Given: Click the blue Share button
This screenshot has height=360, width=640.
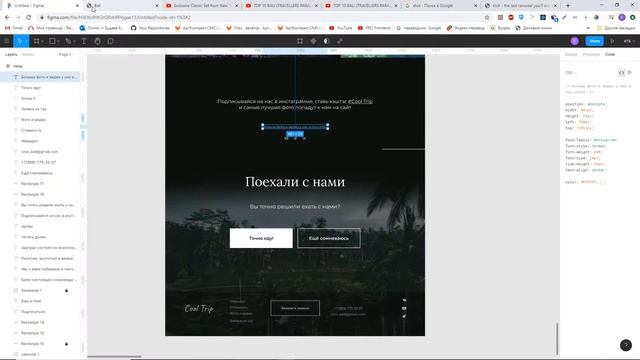Looking at the screenshot, I should [595, 41].
